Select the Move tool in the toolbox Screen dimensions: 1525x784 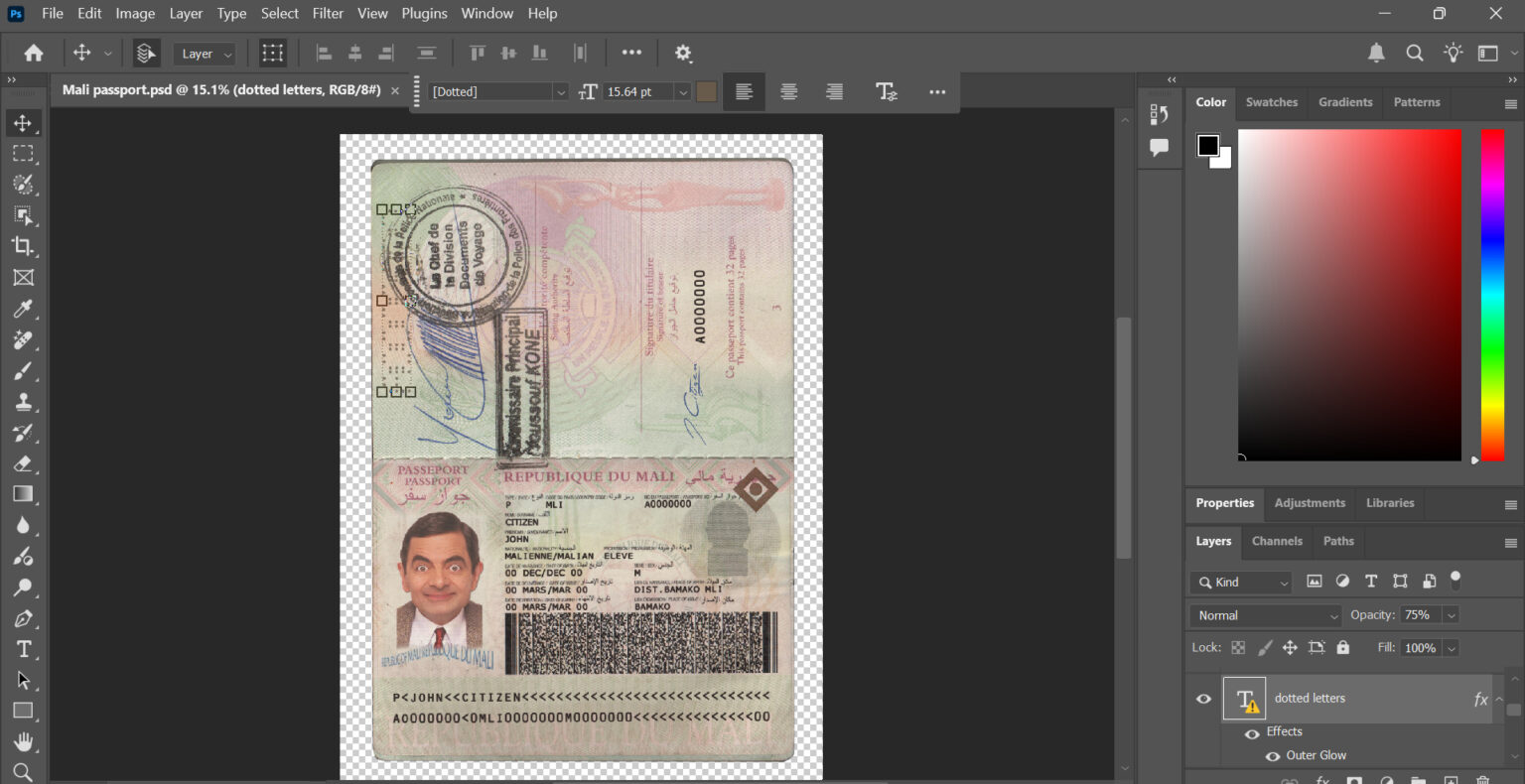[x=23, y=123]
